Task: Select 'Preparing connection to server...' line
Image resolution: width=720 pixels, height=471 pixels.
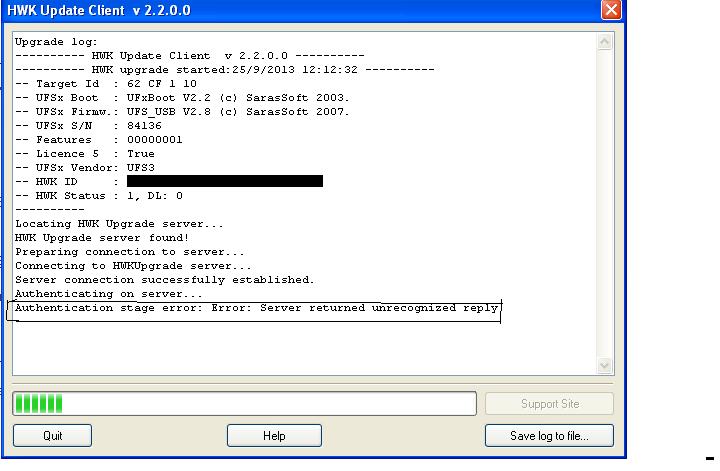Action: pyautogui.click(x=130, y=252)
